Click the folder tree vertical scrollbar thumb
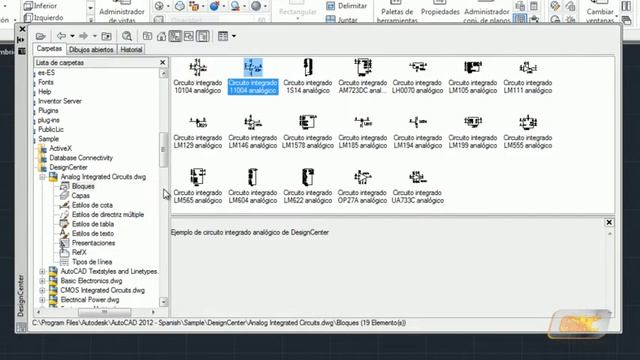 163,149
